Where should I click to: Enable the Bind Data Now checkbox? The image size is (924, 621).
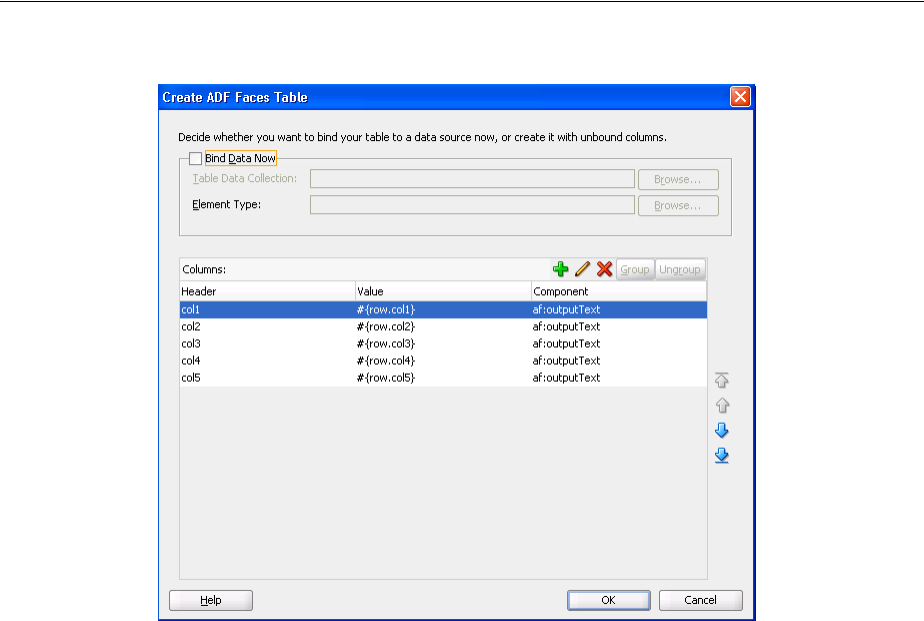pyautogui.click(x=196, y=158)
